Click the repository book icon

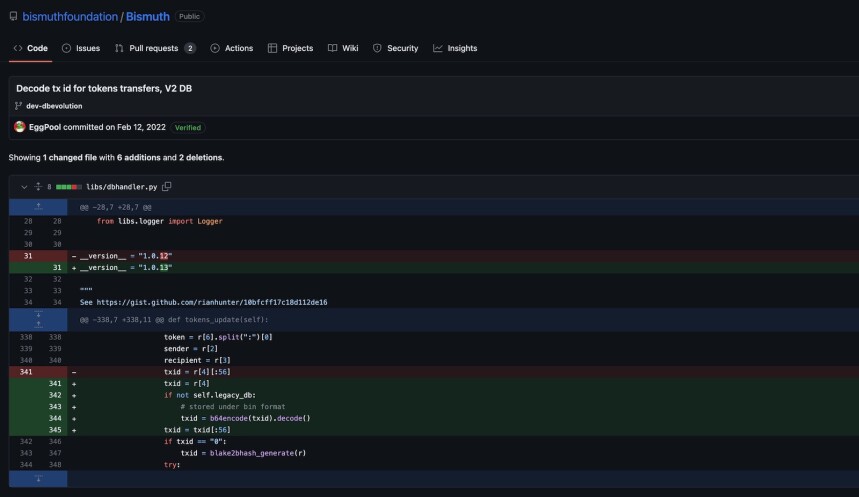pos(13,16)
